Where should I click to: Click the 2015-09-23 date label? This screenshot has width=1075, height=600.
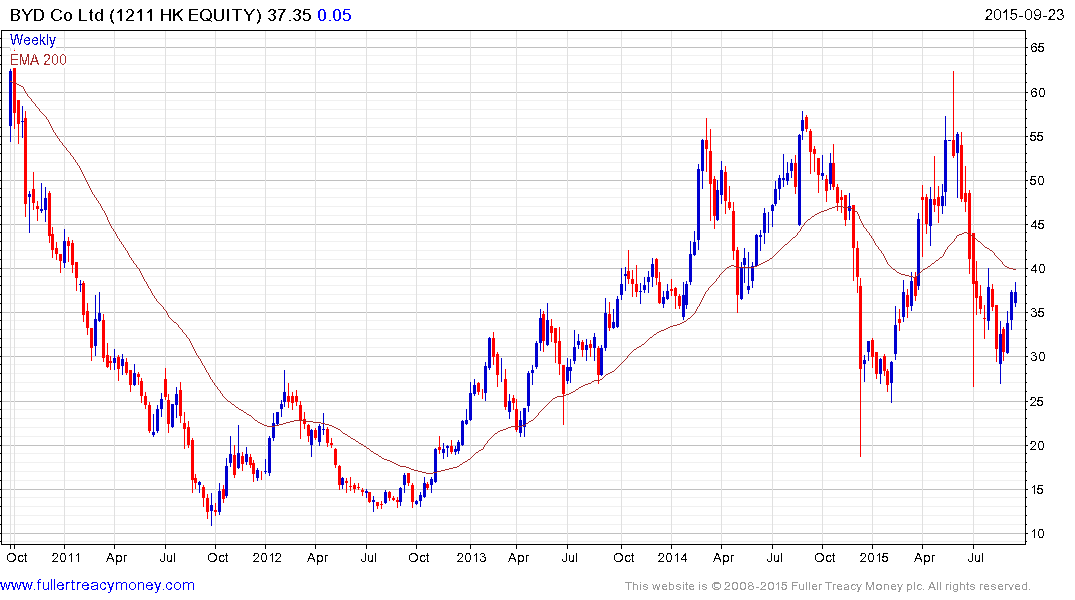coord(1024,15)
